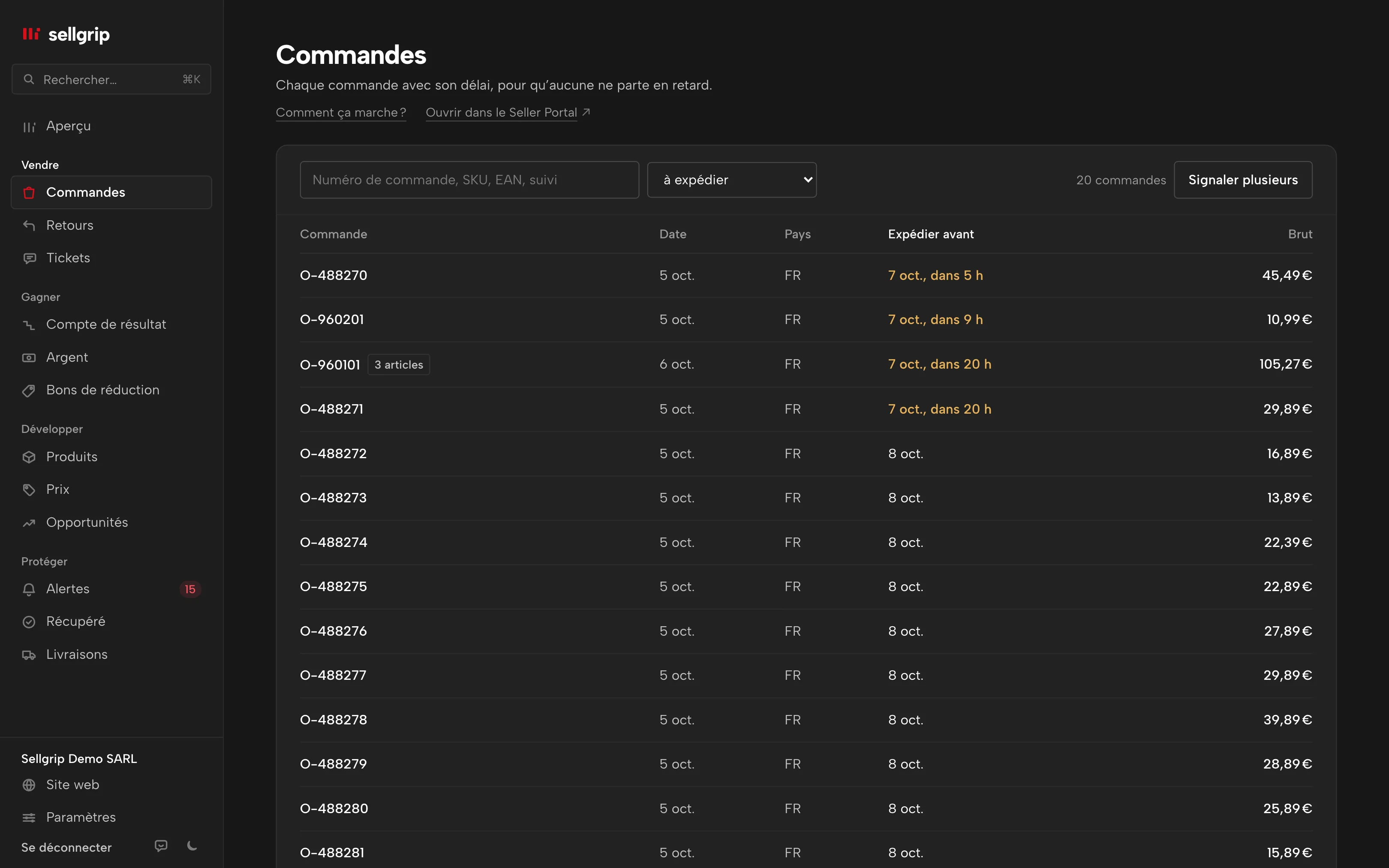Open the Alertes menu item
This screenshot has height=868, width=1389.
(x=111, y=589)
